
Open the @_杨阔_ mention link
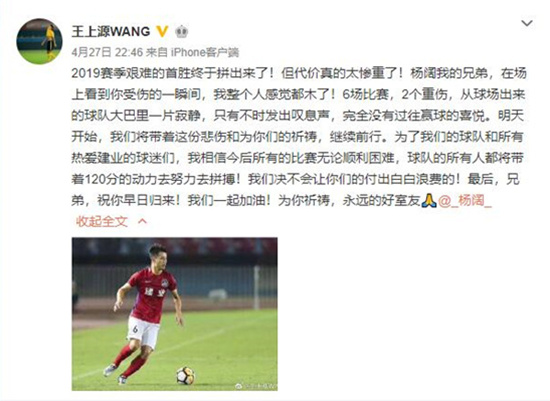coord(465,201)
